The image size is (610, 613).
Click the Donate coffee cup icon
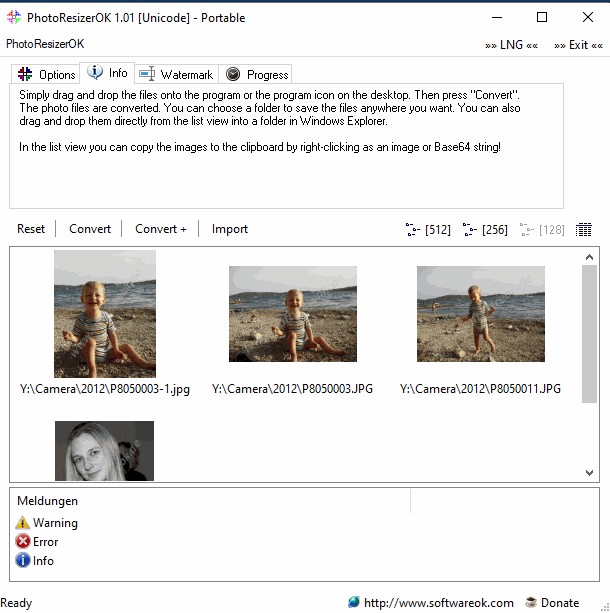pyautogui.click(x=531, y=602)
